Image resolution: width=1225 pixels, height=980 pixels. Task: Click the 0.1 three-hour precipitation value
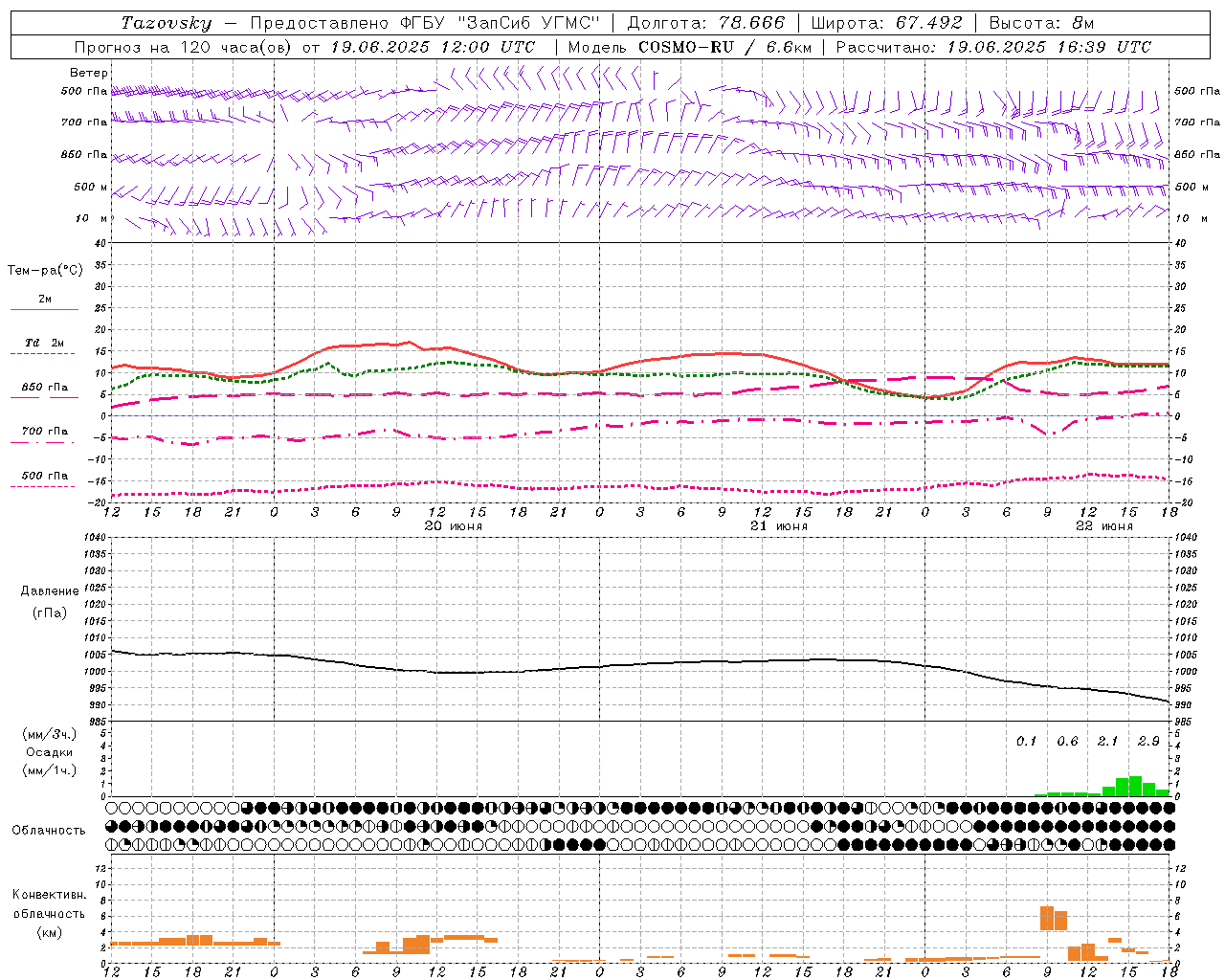click(x=1027, y=741)
